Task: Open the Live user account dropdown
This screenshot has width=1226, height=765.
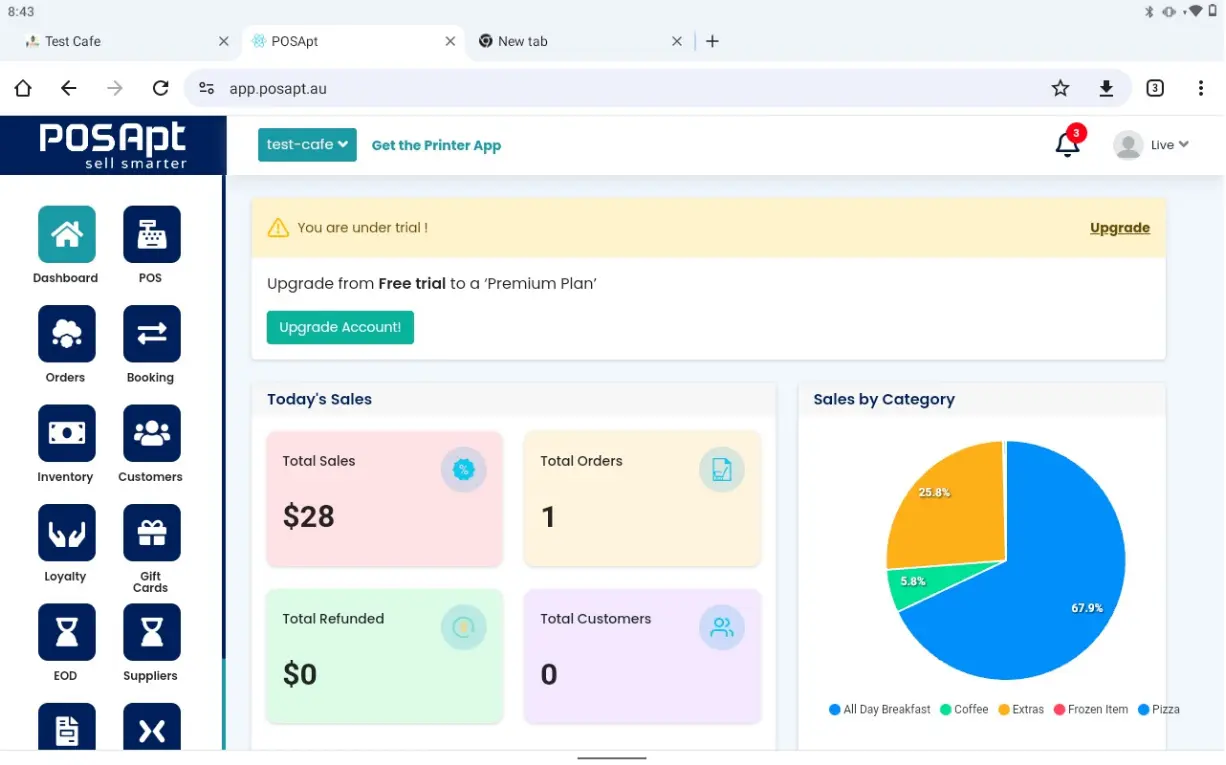Action: tap(1151, 145)
